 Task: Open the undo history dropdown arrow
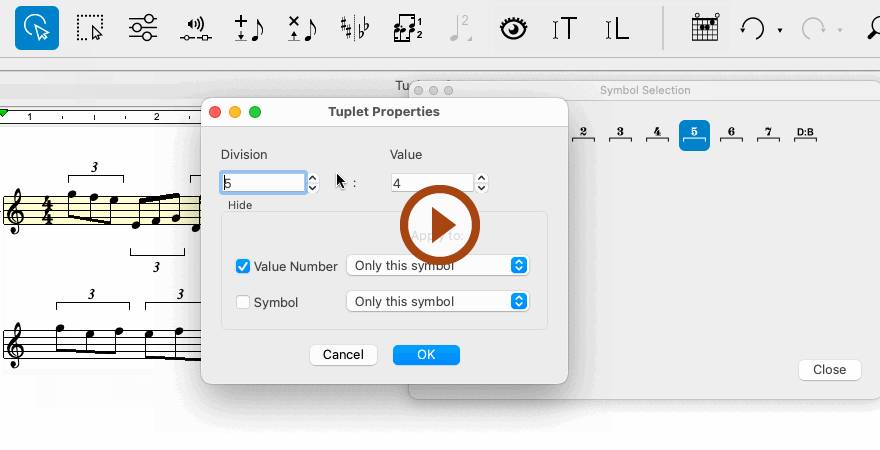click(780, 30)
